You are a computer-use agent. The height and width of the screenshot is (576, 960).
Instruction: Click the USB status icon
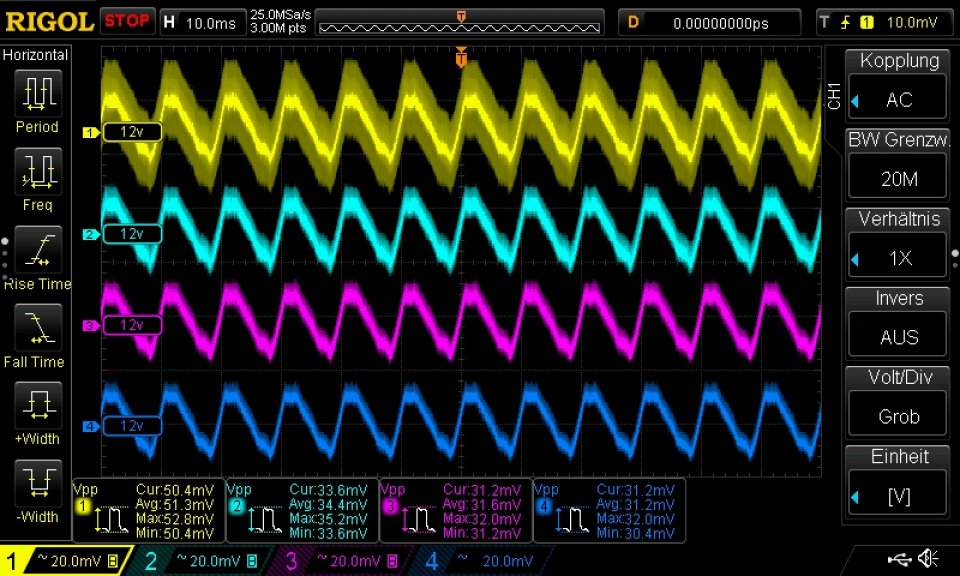pos(899,558)
